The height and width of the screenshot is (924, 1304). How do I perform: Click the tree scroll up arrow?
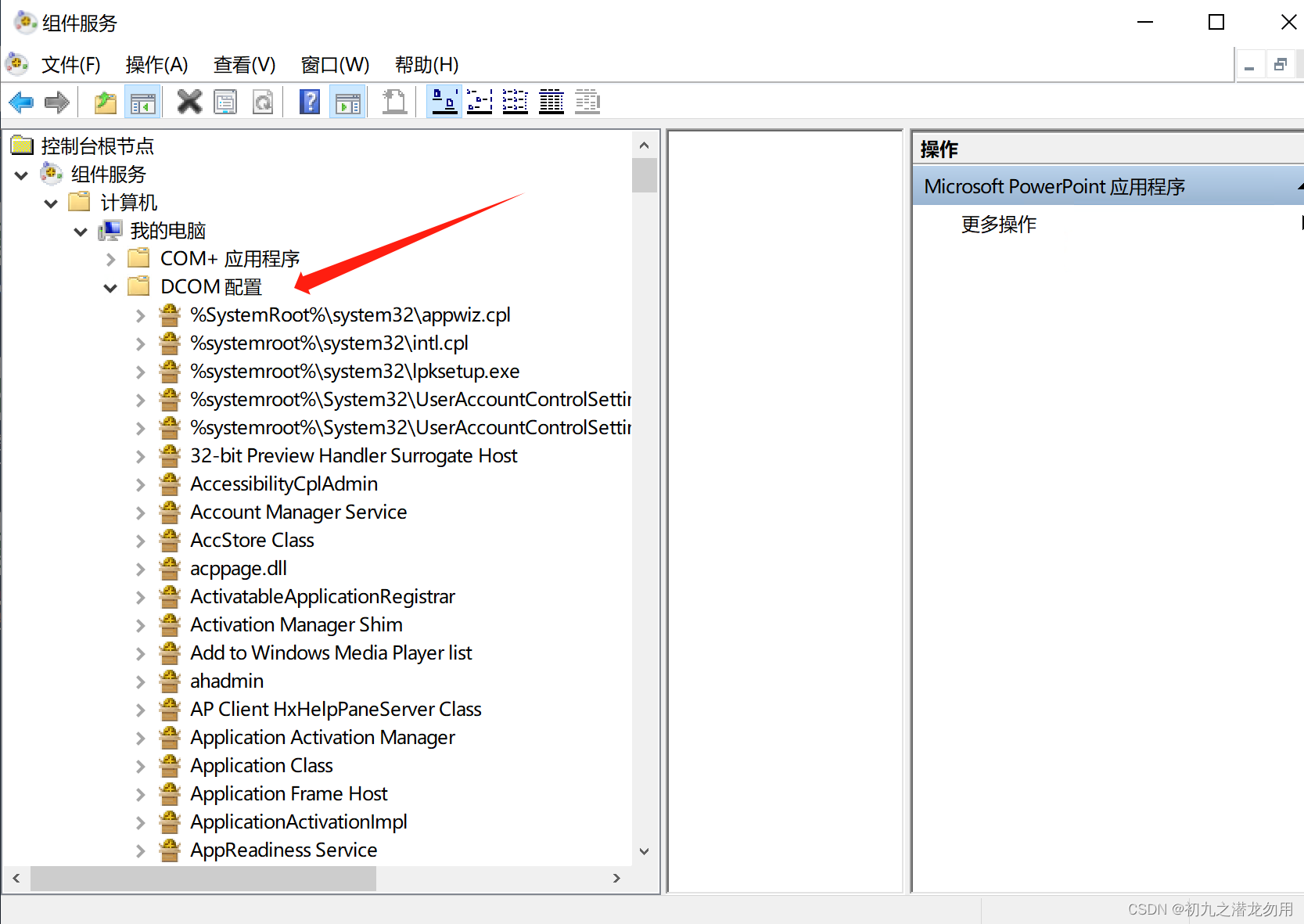pyautogui.click(x=644, y=145)
